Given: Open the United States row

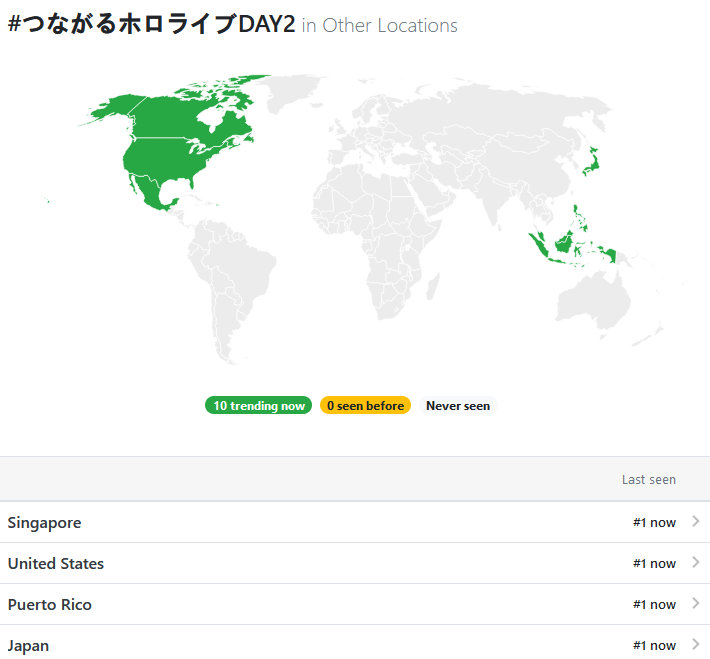Looking at the screenshot, I should pos(355,563).
